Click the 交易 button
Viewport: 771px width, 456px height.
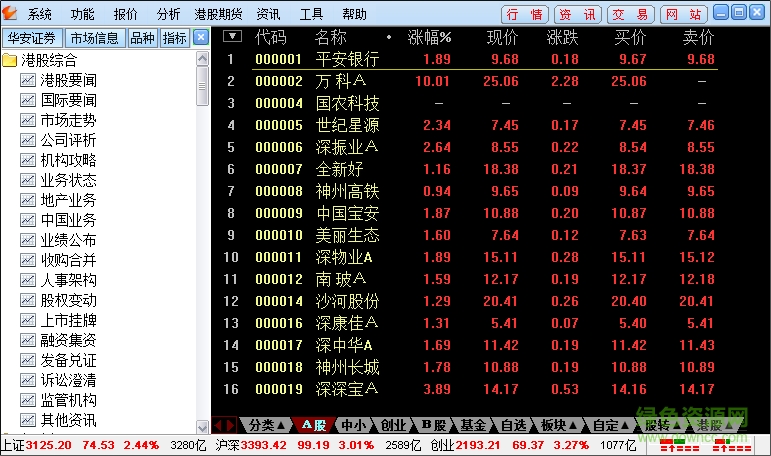(x=631, y=14)
